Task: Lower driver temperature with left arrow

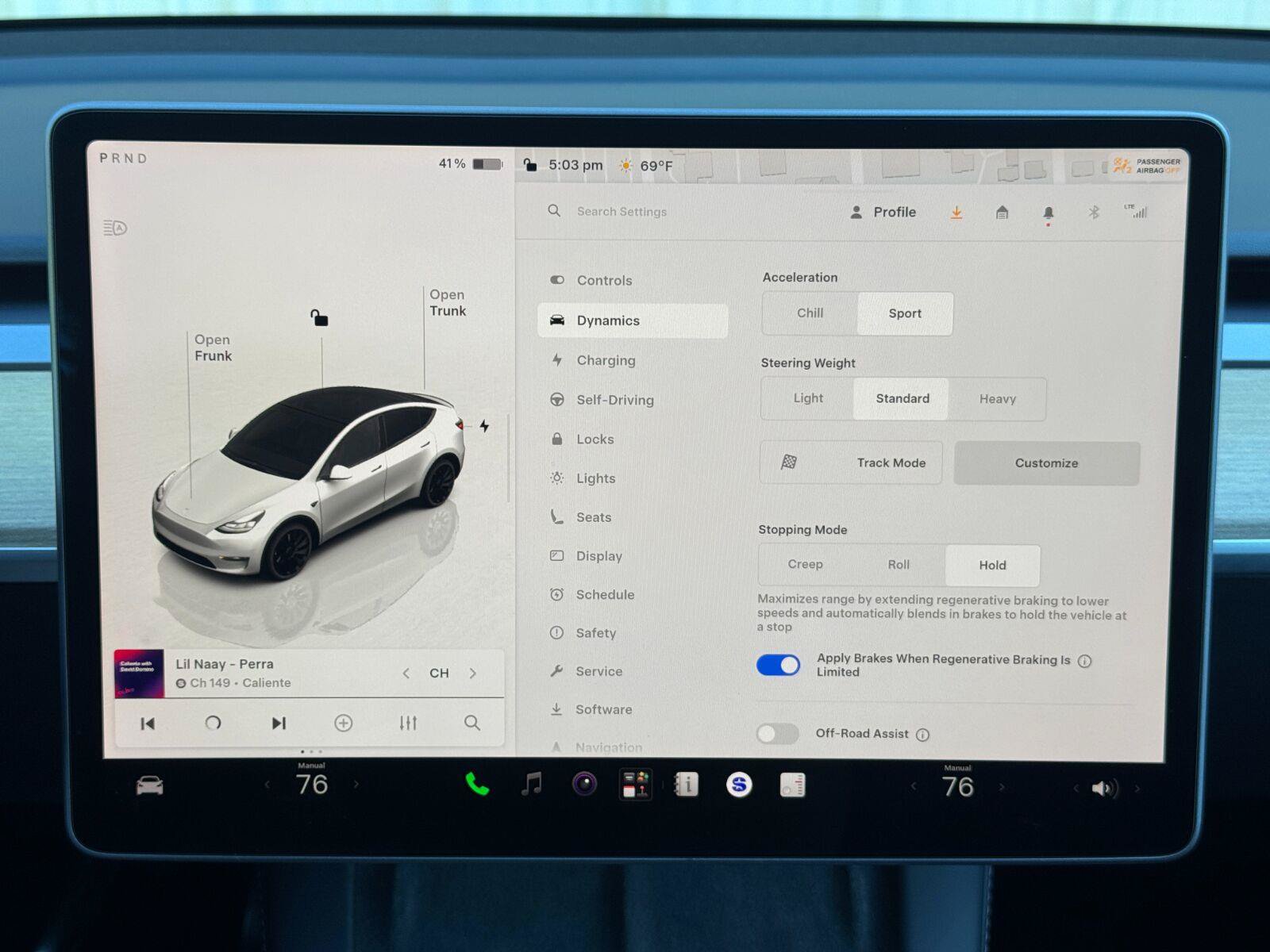Action: pyautogui.click(x=267, y=785)
